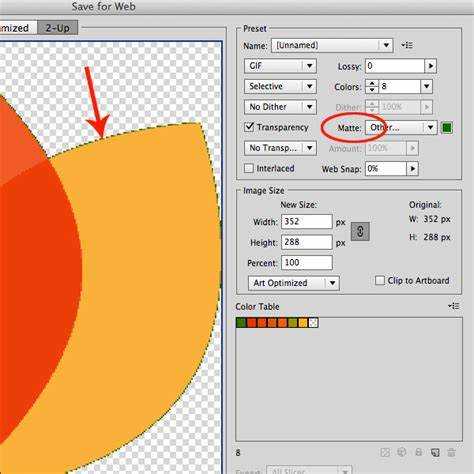
Task: Click the trash icon to delete selected colors
Action: click(x=451, y=452)
